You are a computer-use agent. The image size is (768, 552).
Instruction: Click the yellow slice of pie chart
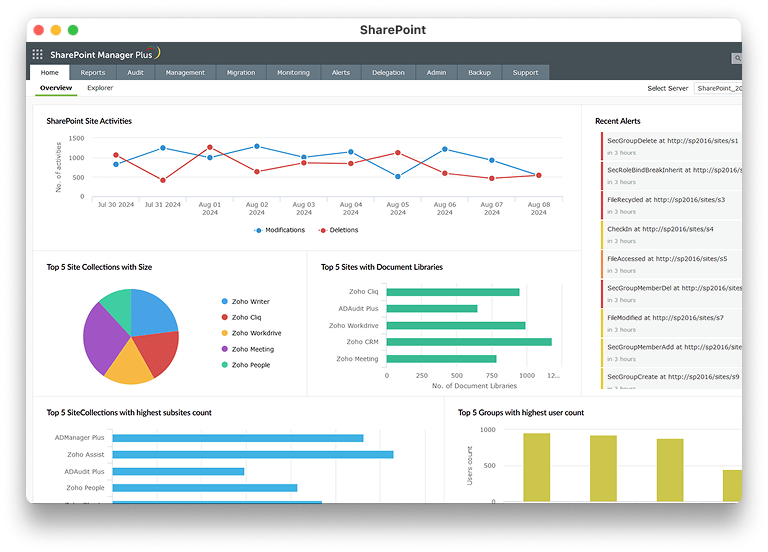point(130,366)
